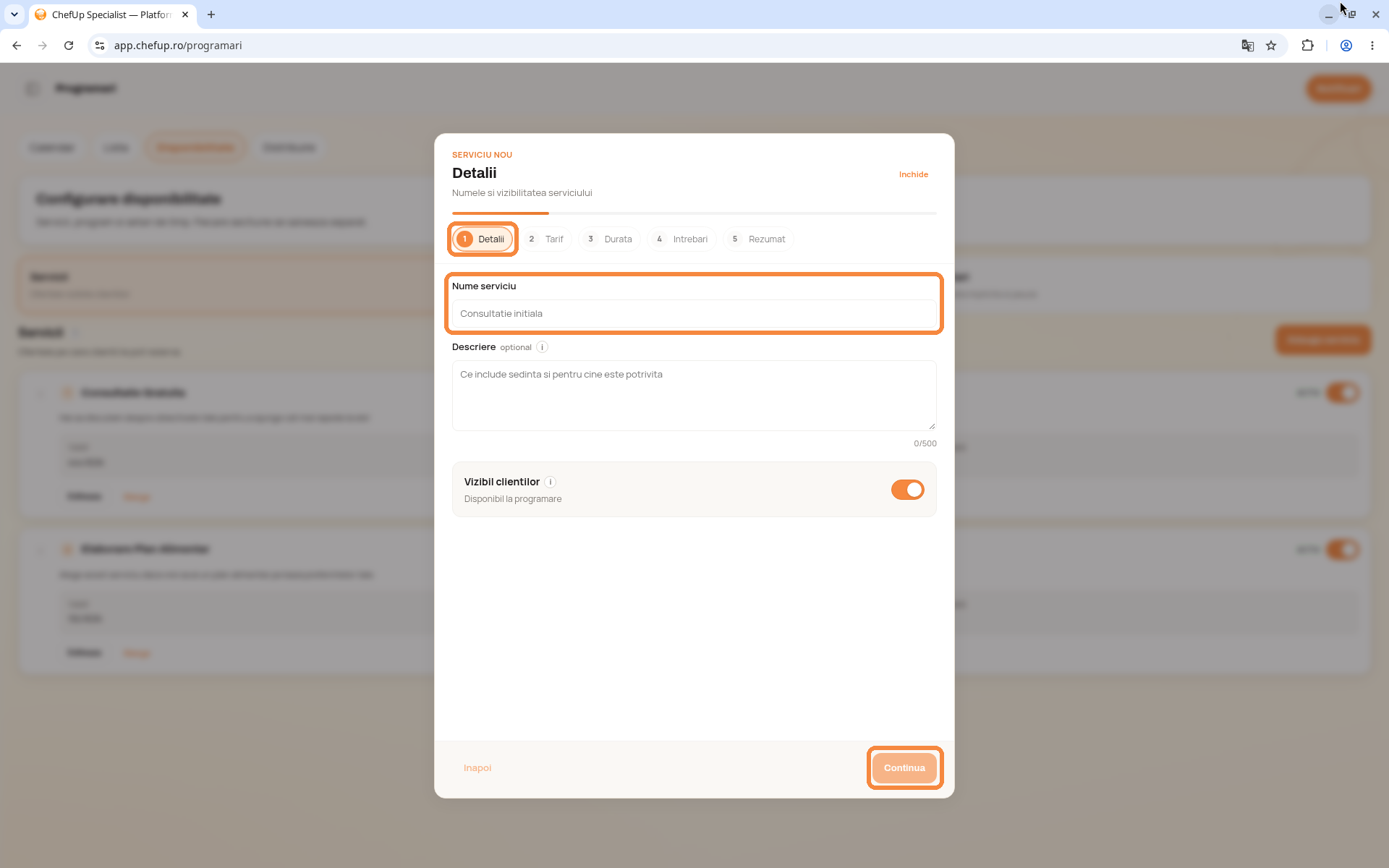View site information icon in address bar
The image size is (1389, 868).
point(101,46)
